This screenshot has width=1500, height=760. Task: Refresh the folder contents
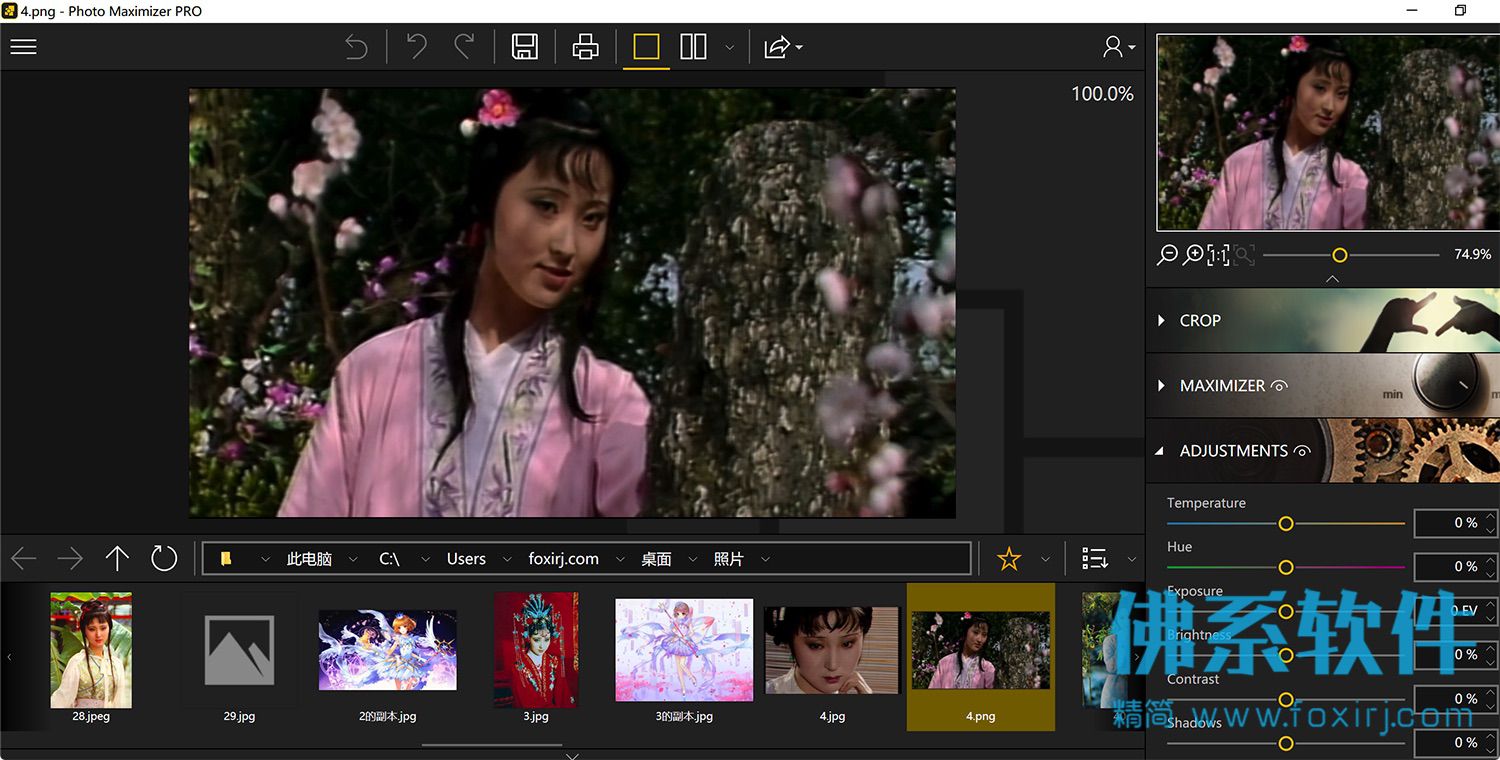pyautogui.click(x=164, y=558)
